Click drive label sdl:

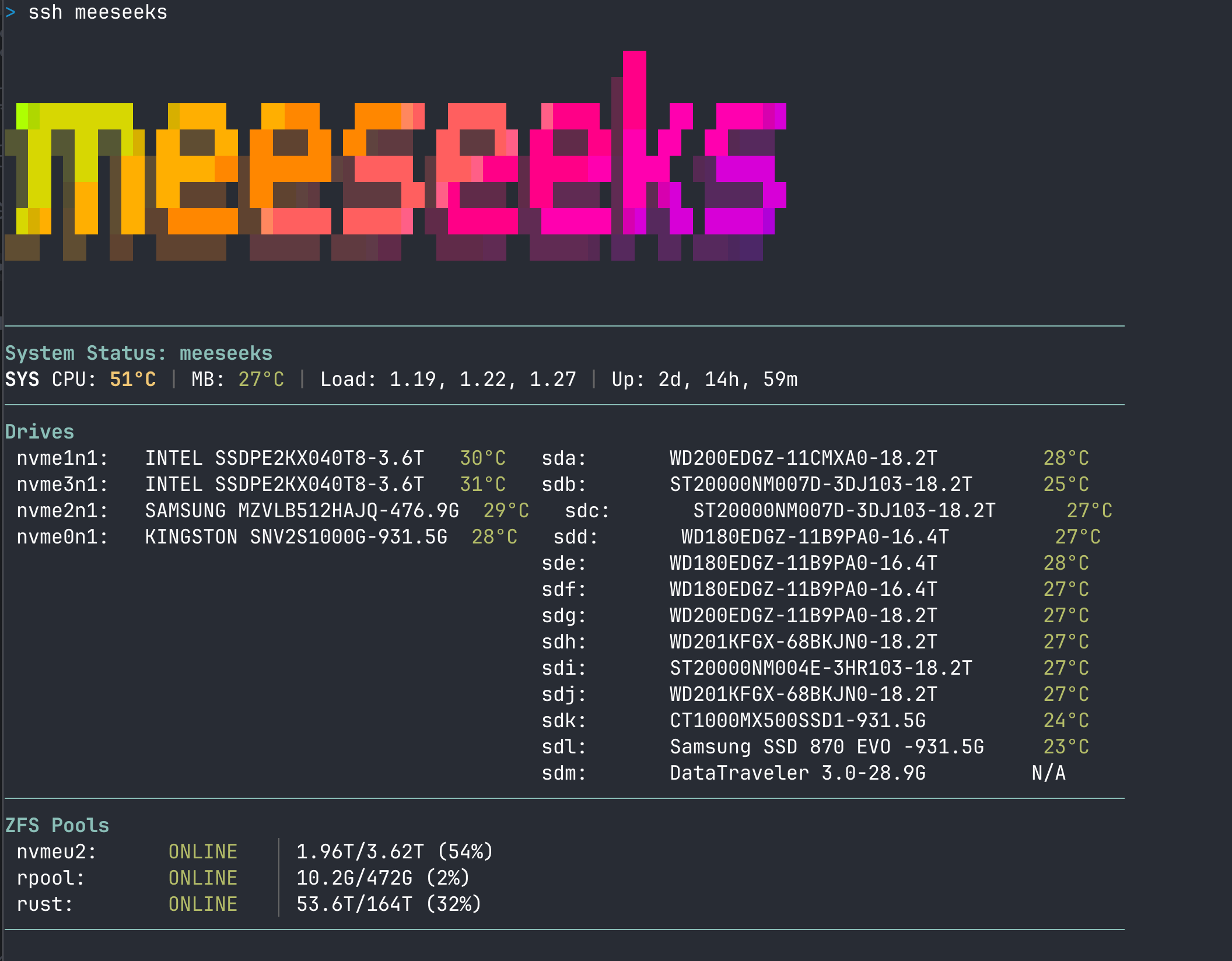[564, 747]
